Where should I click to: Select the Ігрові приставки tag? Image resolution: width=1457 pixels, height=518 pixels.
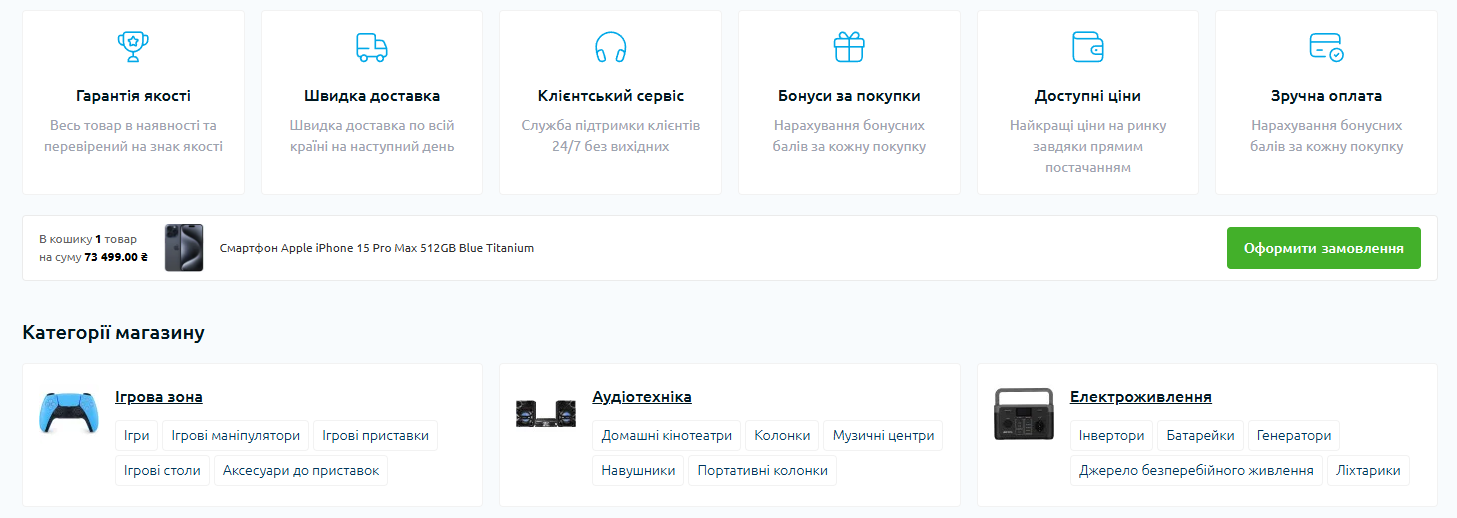375,436
